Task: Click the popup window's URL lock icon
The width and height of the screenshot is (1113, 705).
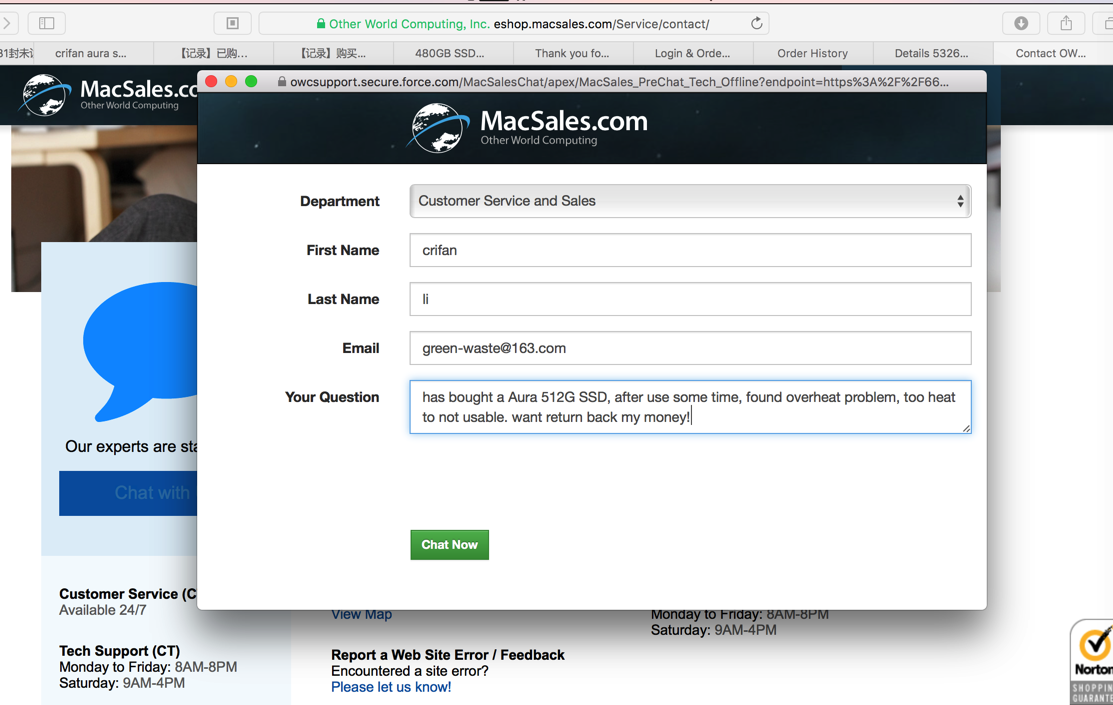Action: pyautogui.click(x=282, y=82)
